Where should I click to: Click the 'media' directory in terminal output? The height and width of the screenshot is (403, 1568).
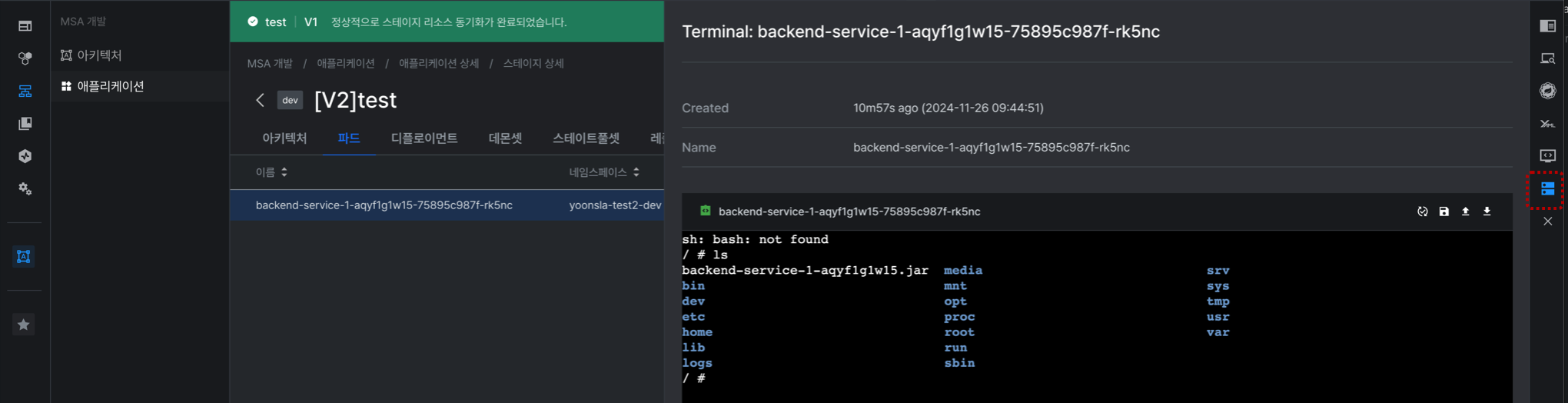pos(963,271)
